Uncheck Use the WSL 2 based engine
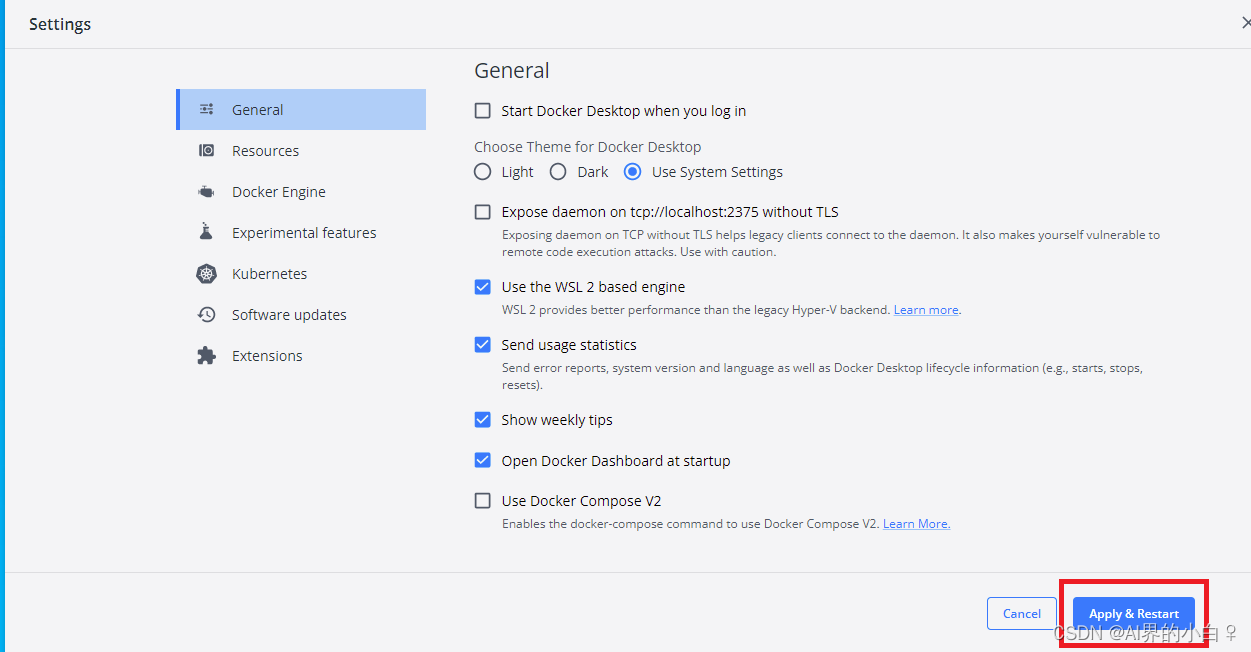 click(x=483, y=287)
